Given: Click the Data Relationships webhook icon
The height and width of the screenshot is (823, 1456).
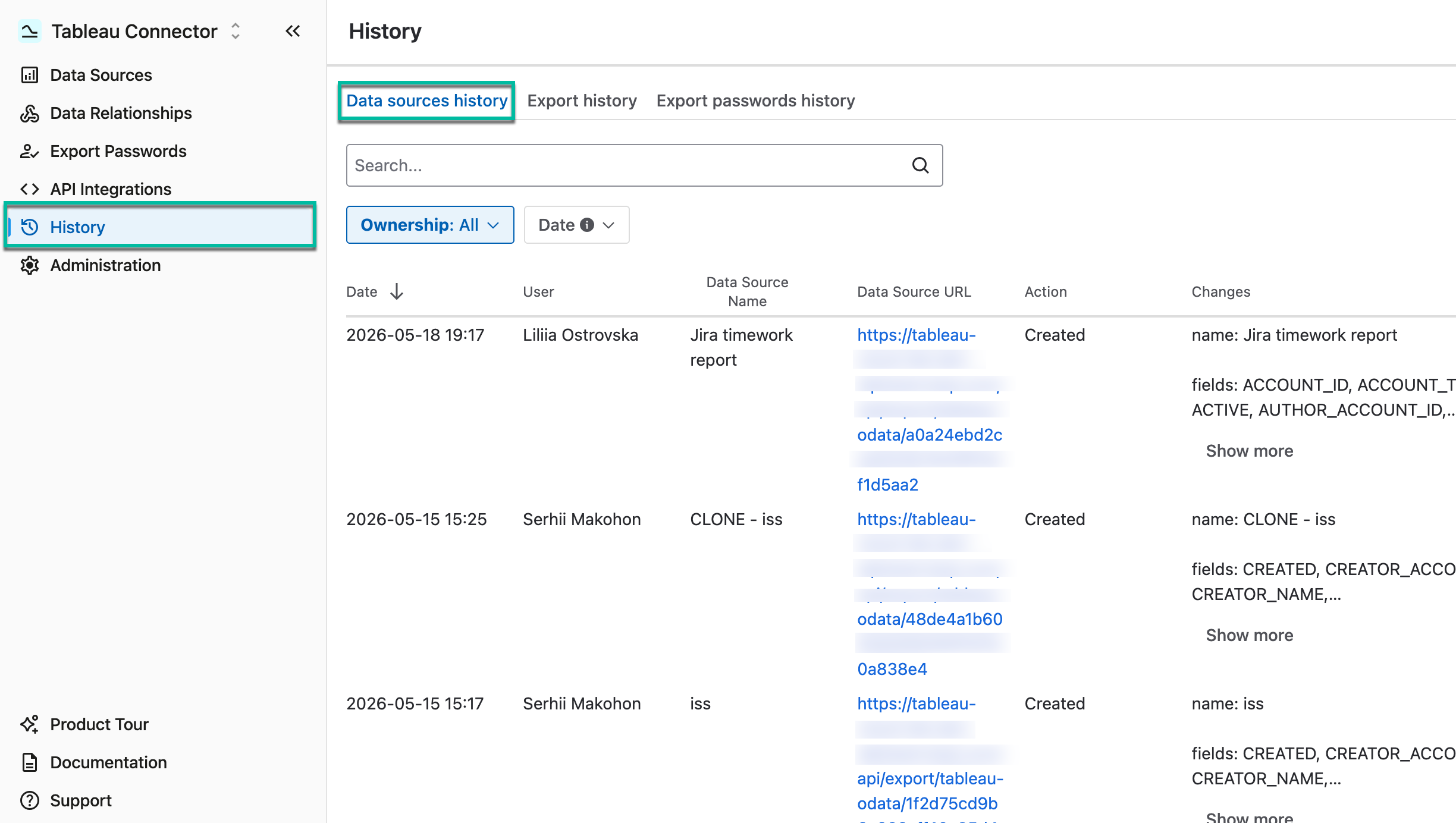Looking at the screenshot, I should click(x=30, y=113).
